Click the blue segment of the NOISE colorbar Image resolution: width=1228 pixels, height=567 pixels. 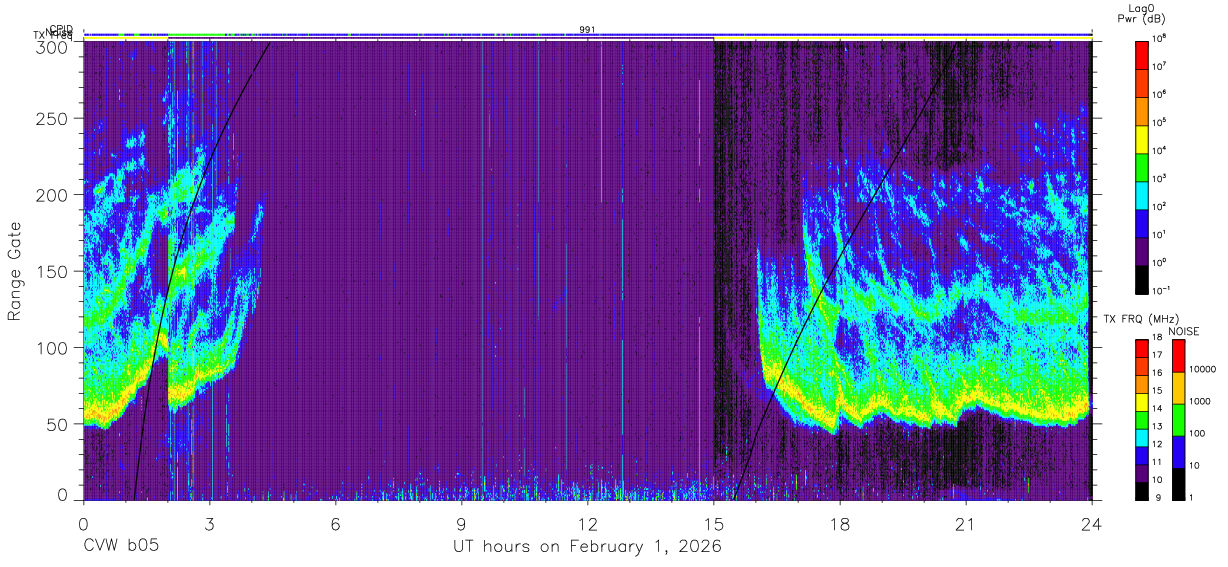coord(1178,450)
